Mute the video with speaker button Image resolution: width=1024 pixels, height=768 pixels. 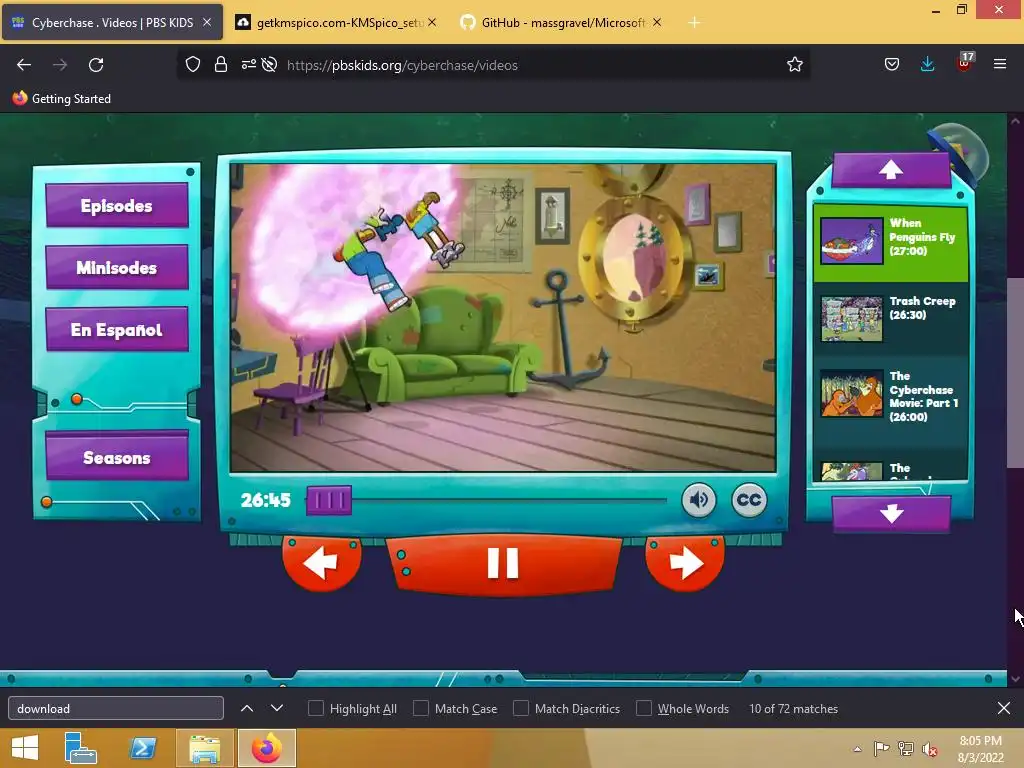click(699, 500)
